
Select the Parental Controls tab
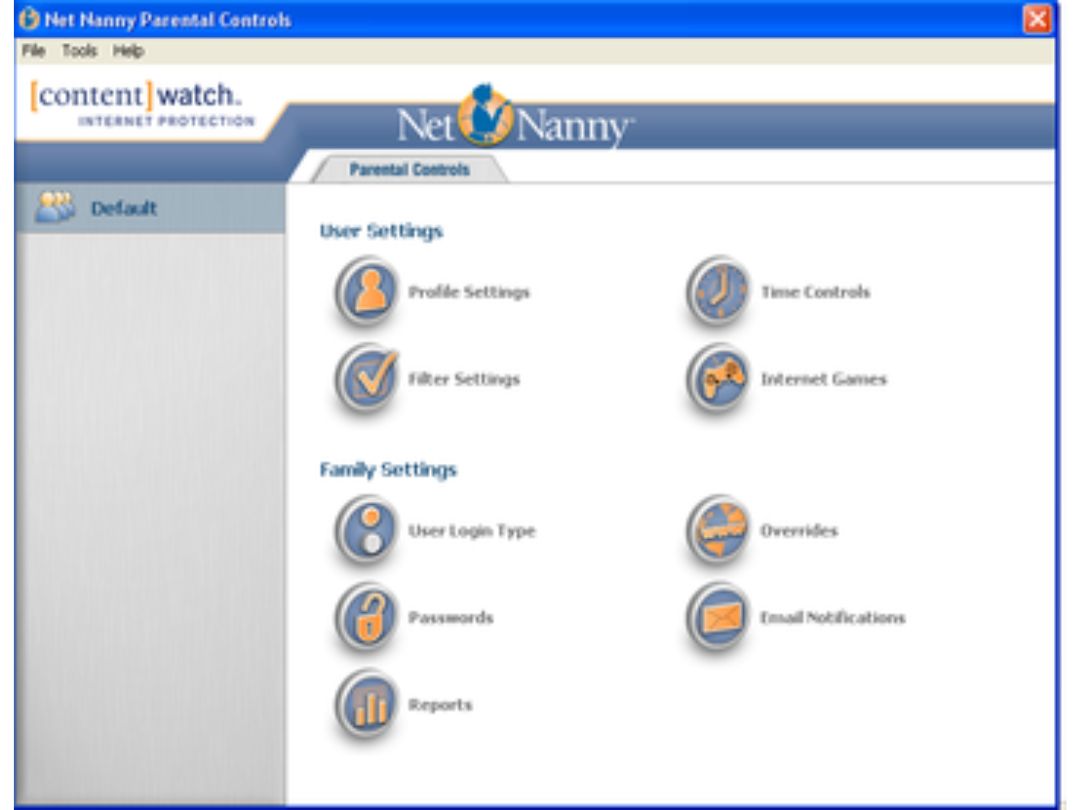pos(410,169)
